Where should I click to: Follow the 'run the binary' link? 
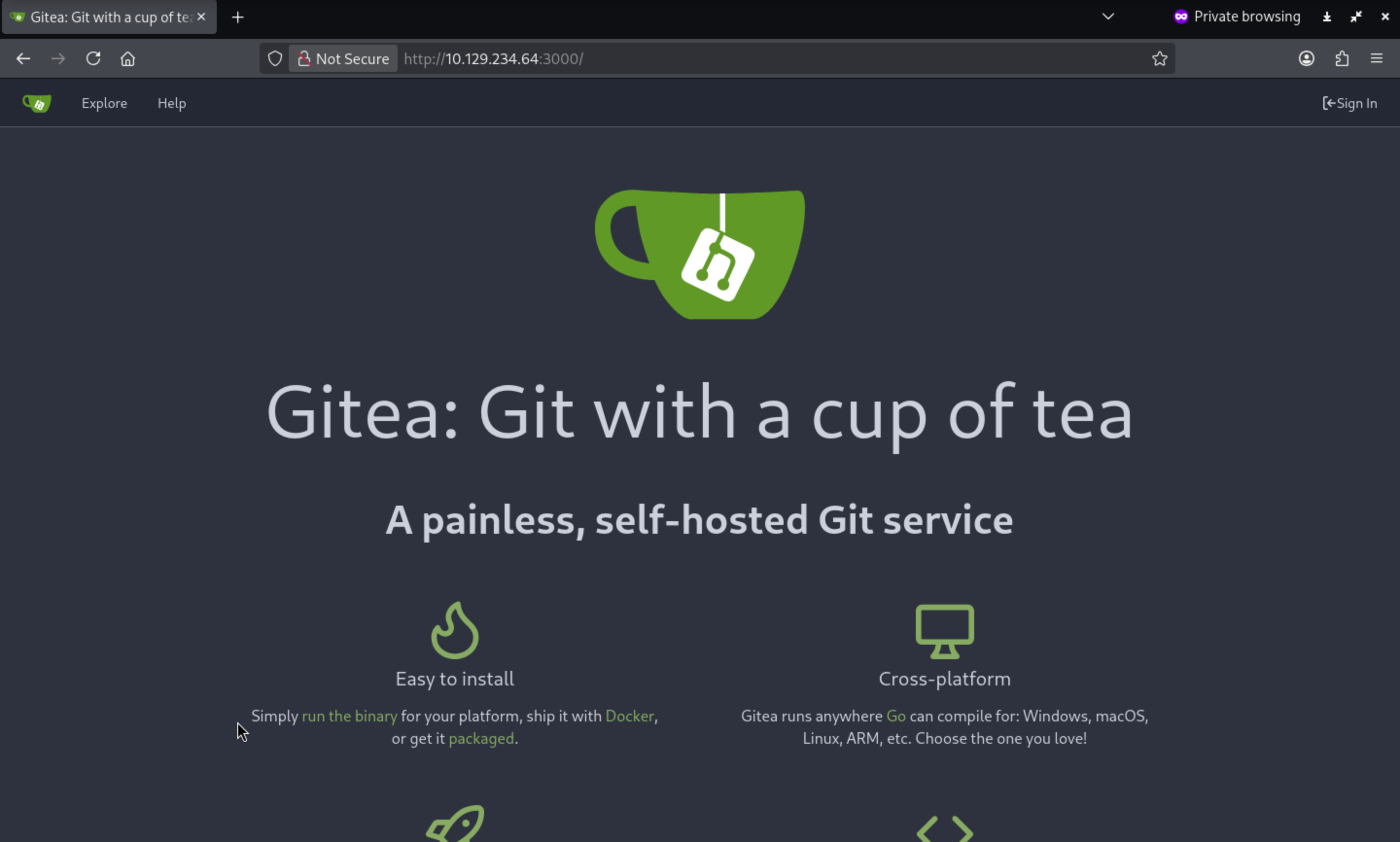350,716
